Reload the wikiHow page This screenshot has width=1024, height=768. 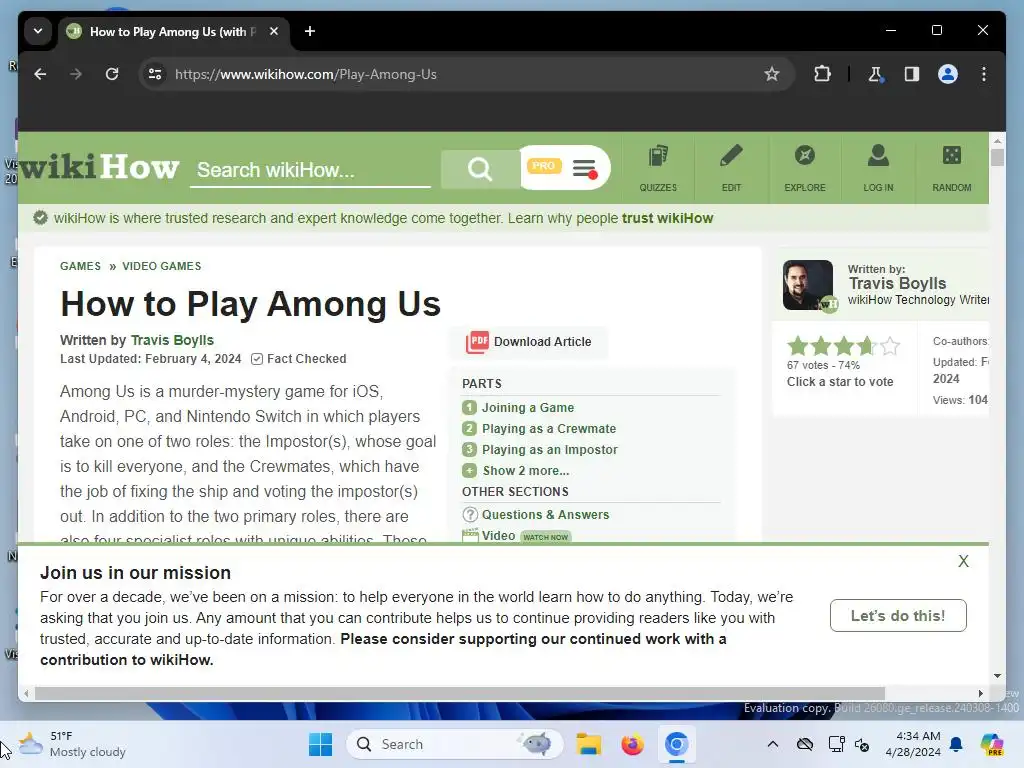pos(112,74)
